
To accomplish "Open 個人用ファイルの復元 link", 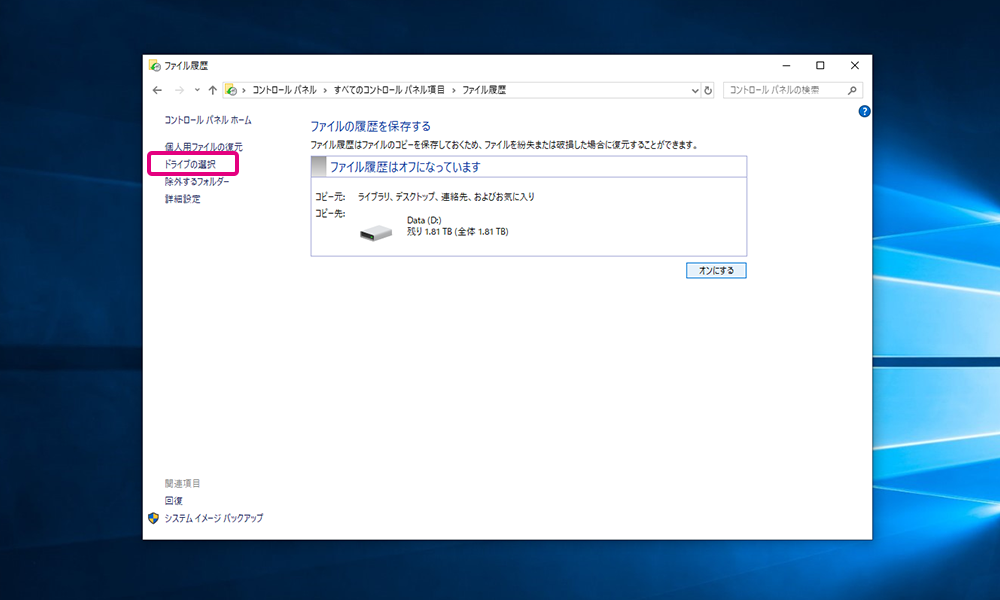I will [x=203, y=147].
